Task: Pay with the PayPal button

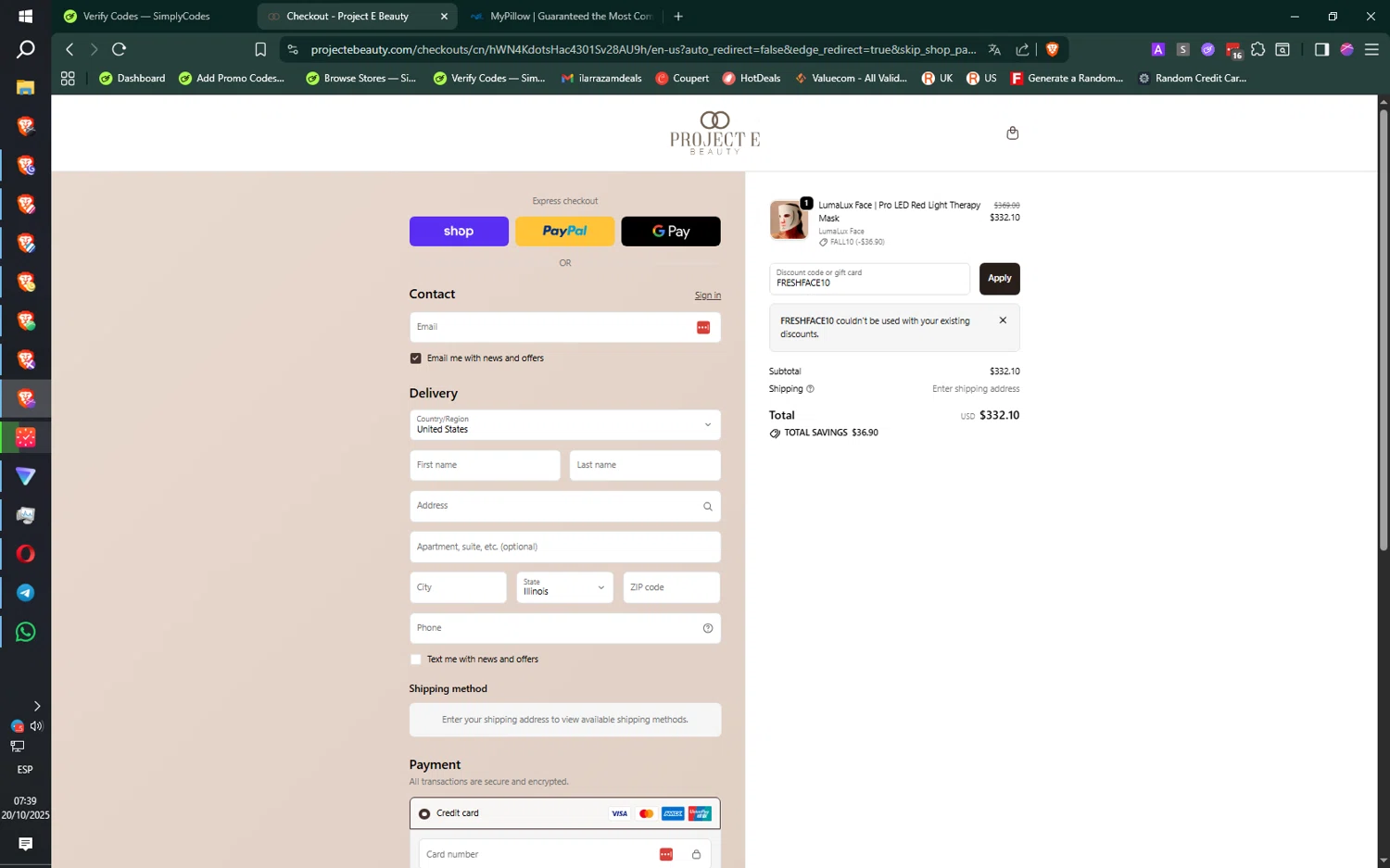Action: (x=564, y=232)
